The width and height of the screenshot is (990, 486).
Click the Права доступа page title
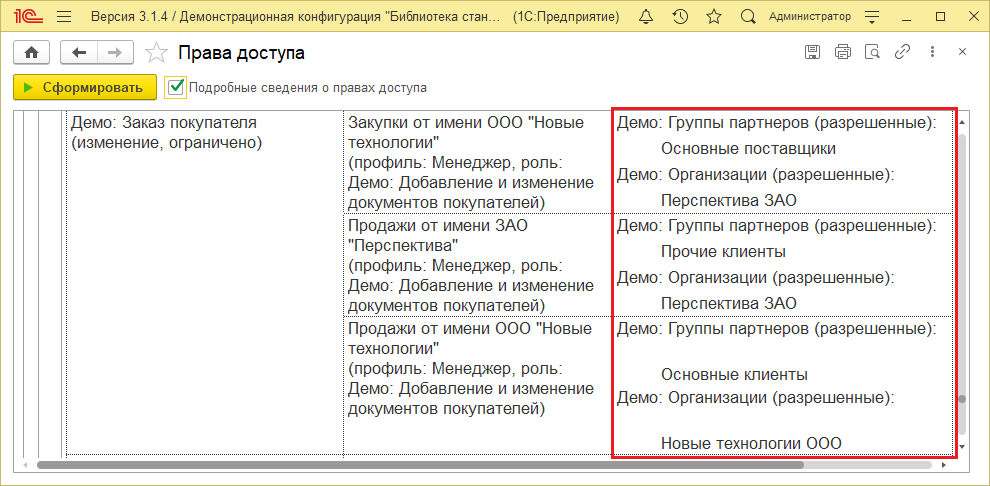241,53
